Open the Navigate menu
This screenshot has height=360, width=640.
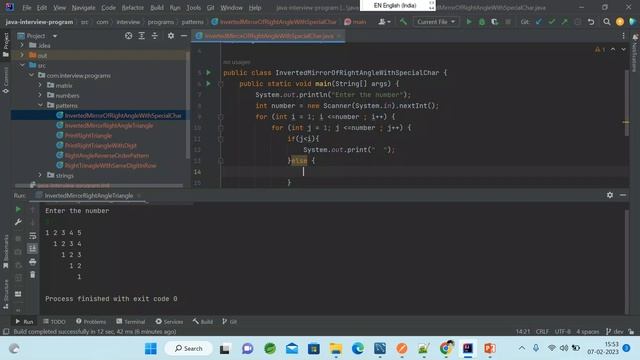tap(83, 7)
